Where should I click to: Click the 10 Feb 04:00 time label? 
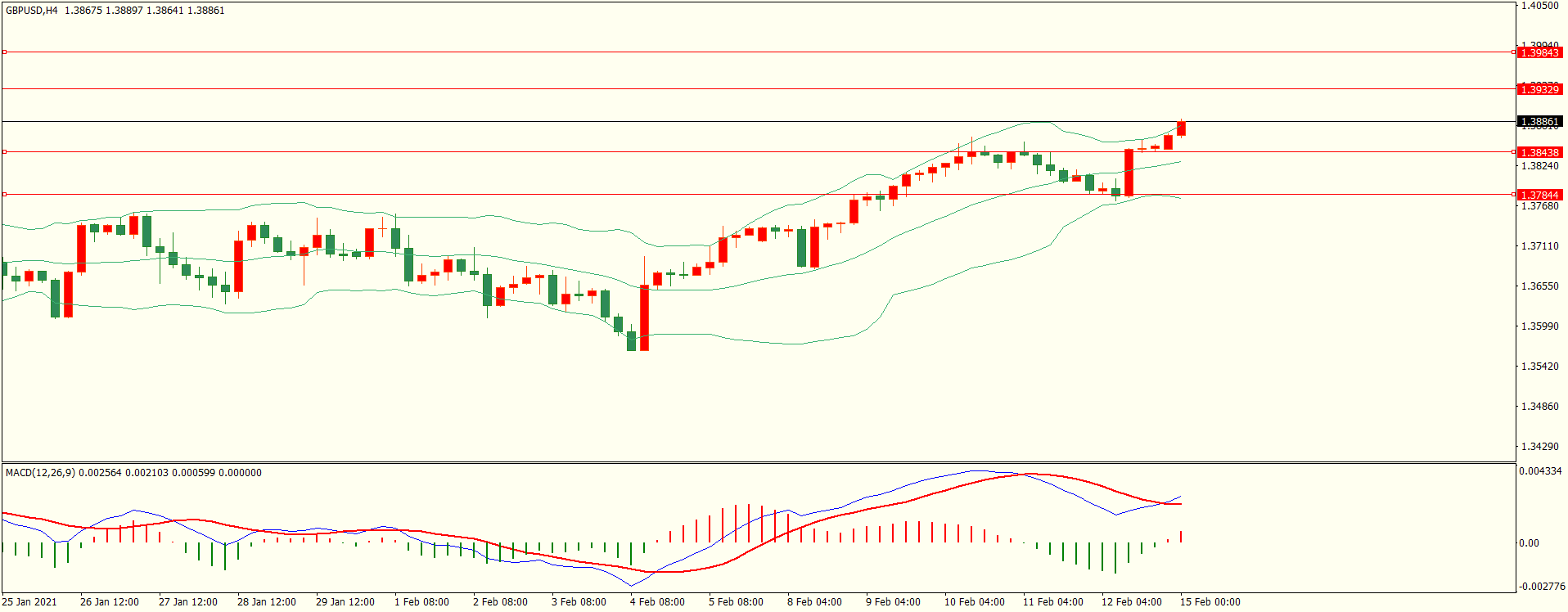975,602
